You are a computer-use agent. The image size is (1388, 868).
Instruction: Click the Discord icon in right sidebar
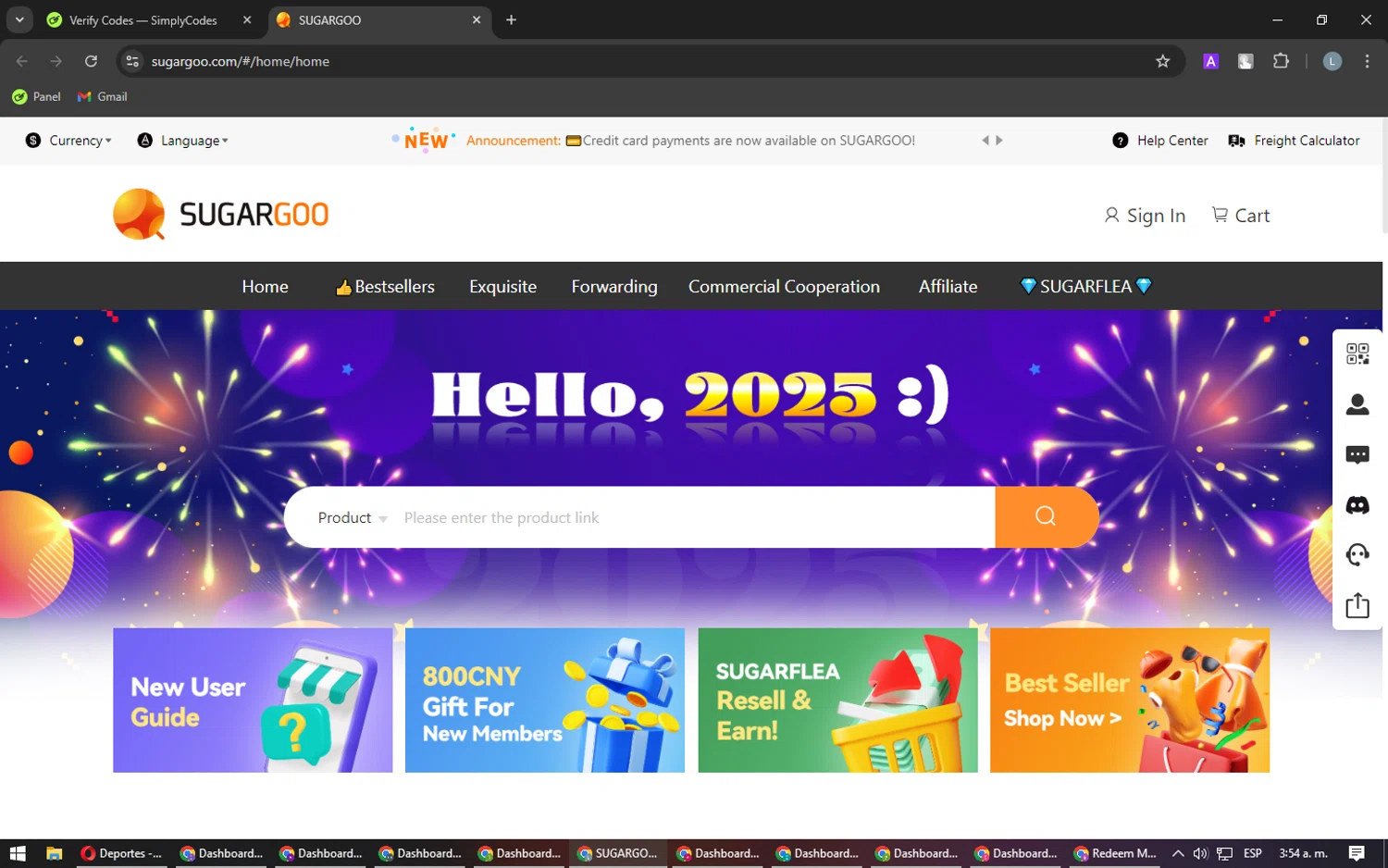[1357, 505]
